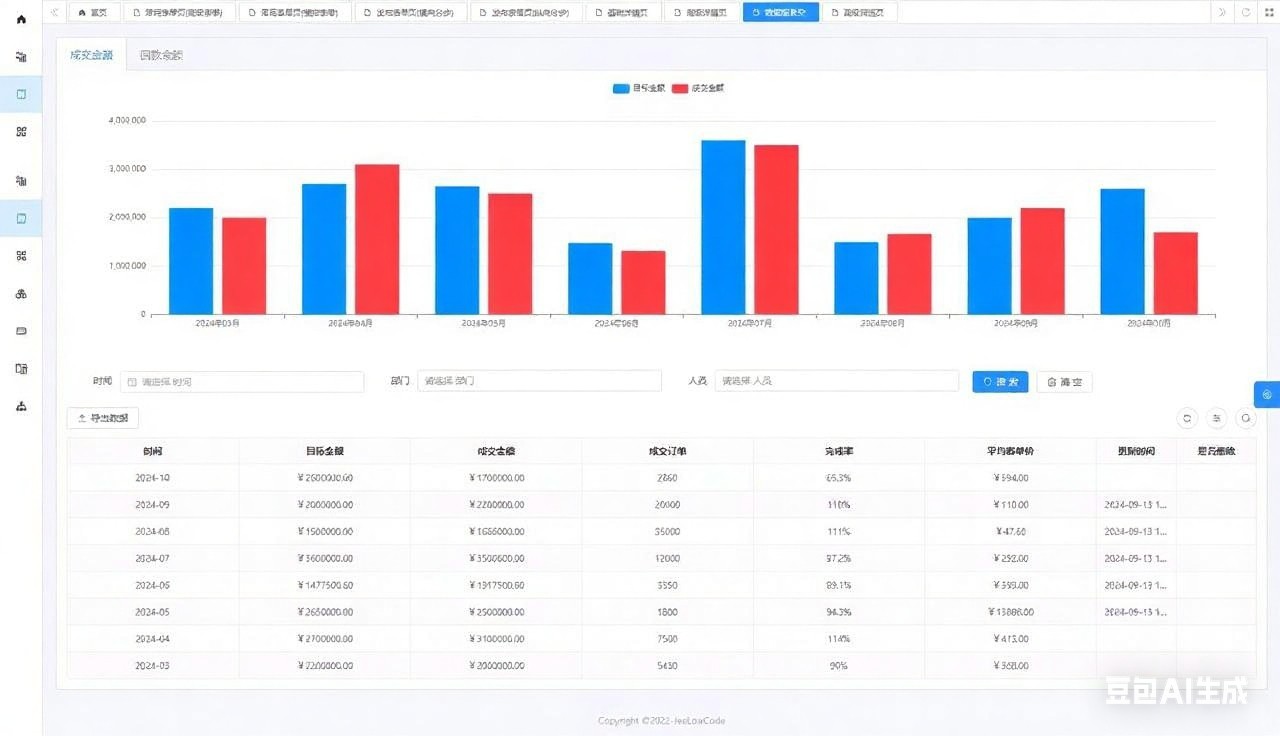The image size is (1280, 736).
Task: Click the 目标金额 column header
Action: (325, 451)
